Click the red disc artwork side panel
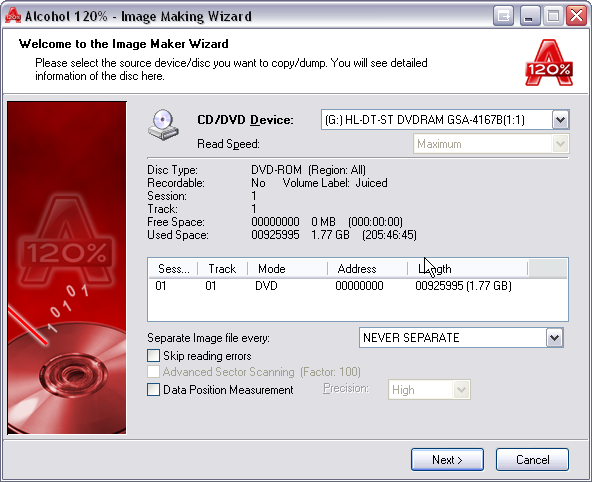 pyautogui.click(x=67, y=267)
